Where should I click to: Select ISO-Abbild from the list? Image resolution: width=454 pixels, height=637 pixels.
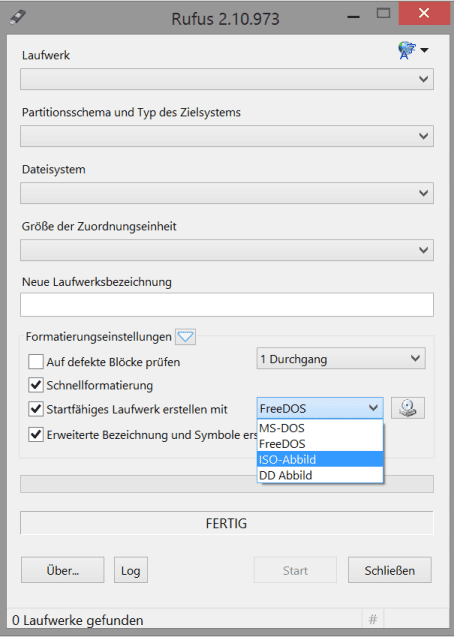pyautogui.click(x=320, y=459)
